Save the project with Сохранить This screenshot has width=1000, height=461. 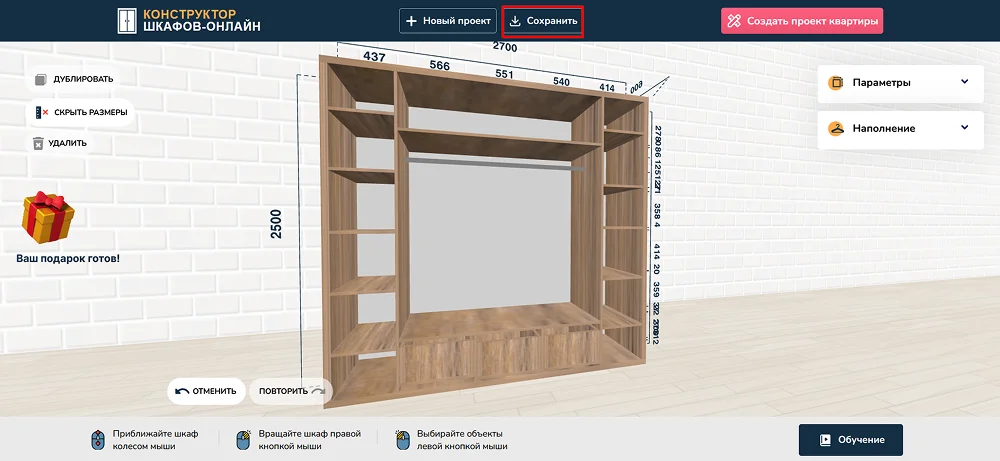pos(543,21)
